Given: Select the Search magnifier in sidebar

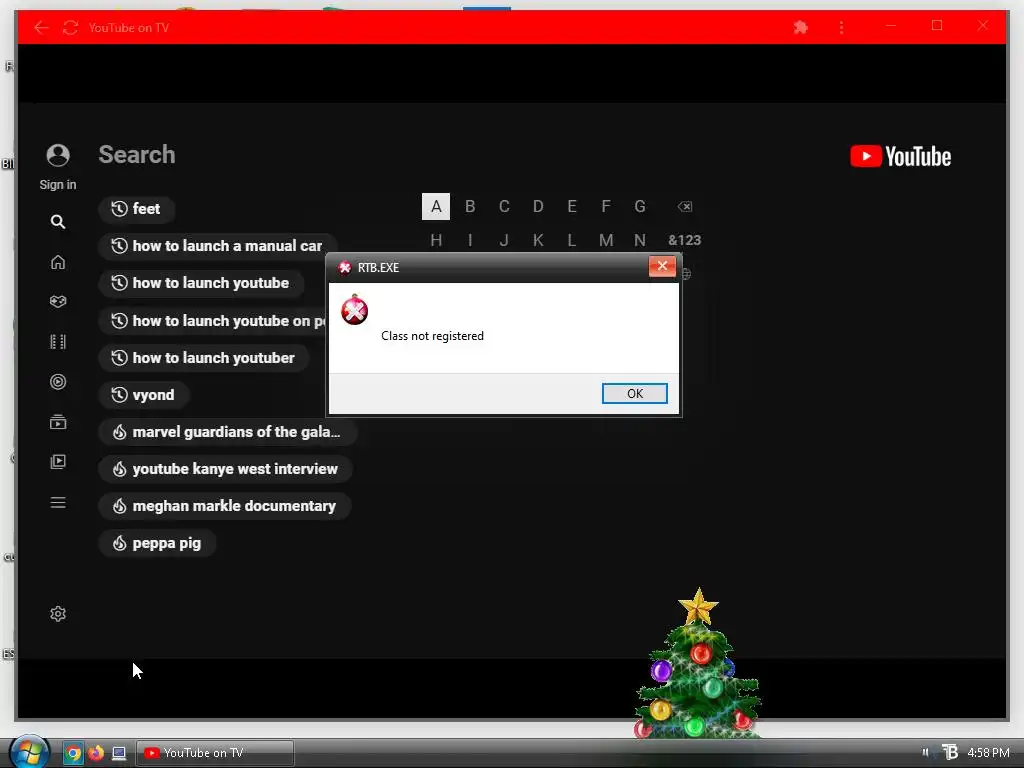Looking at the screenshot, I should pyautogui.click(x=58, y=222).
